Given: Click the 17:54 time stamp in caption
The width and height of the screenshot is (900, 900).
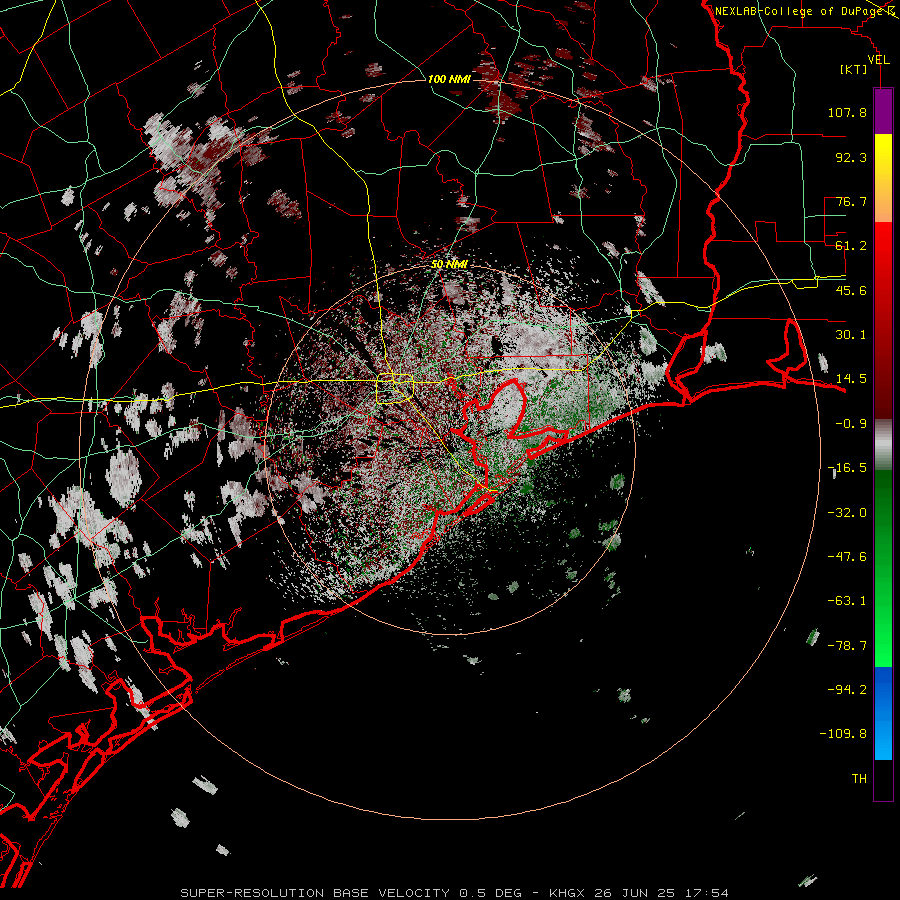Looking at the screenshot, I should coord(706,893).
